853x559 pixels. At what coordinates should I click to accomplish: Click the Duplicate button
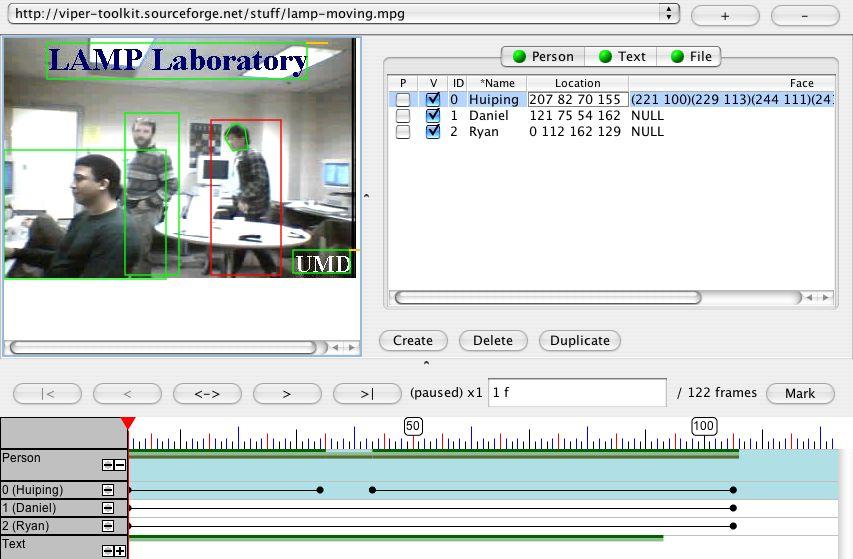pos(580,340)
